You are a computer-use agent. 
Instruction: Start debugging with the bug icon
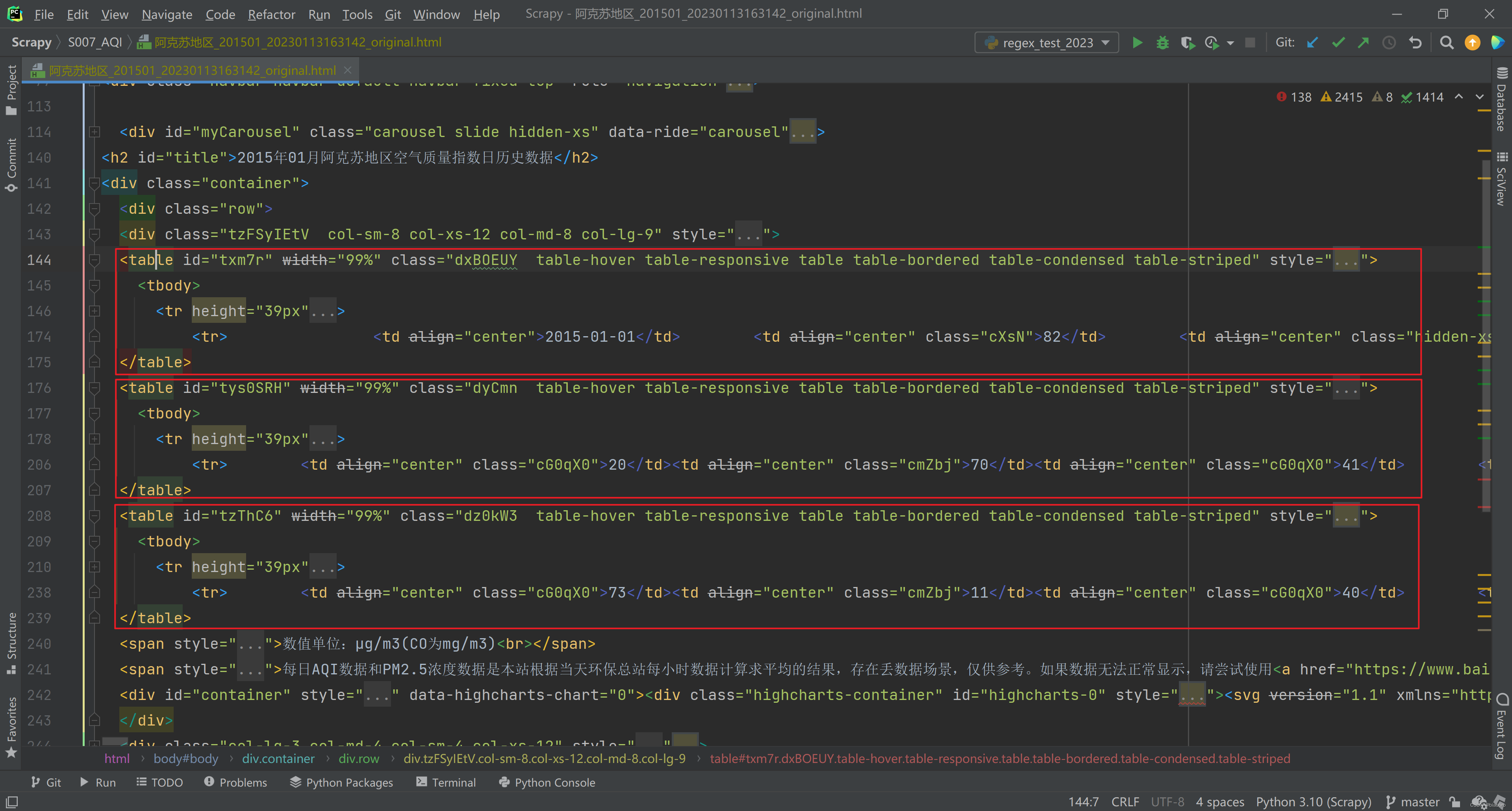[x=1162, y=43]
